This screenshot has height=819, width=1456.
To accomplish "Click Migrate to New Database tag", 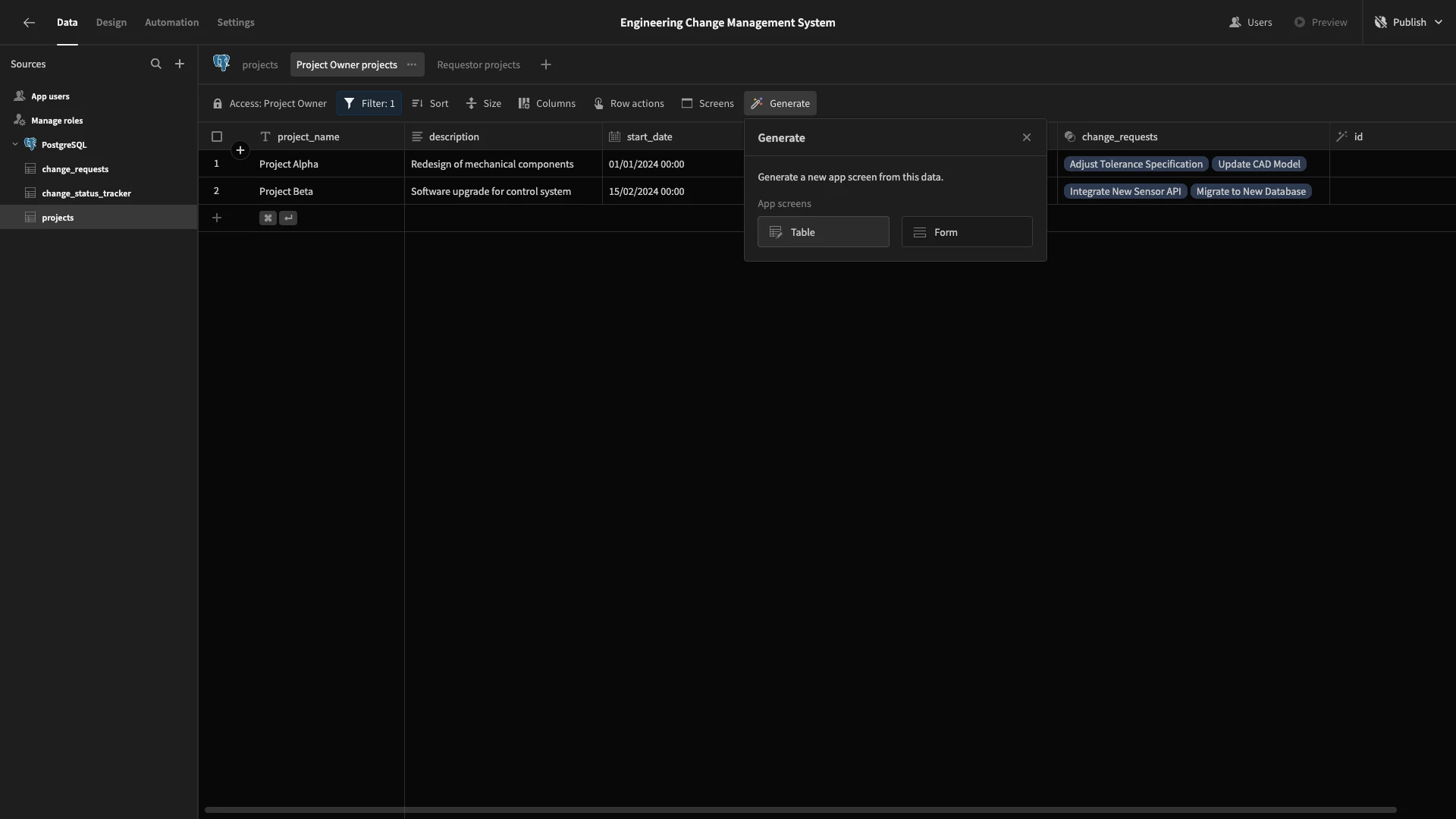I will tap(1251, 192).
